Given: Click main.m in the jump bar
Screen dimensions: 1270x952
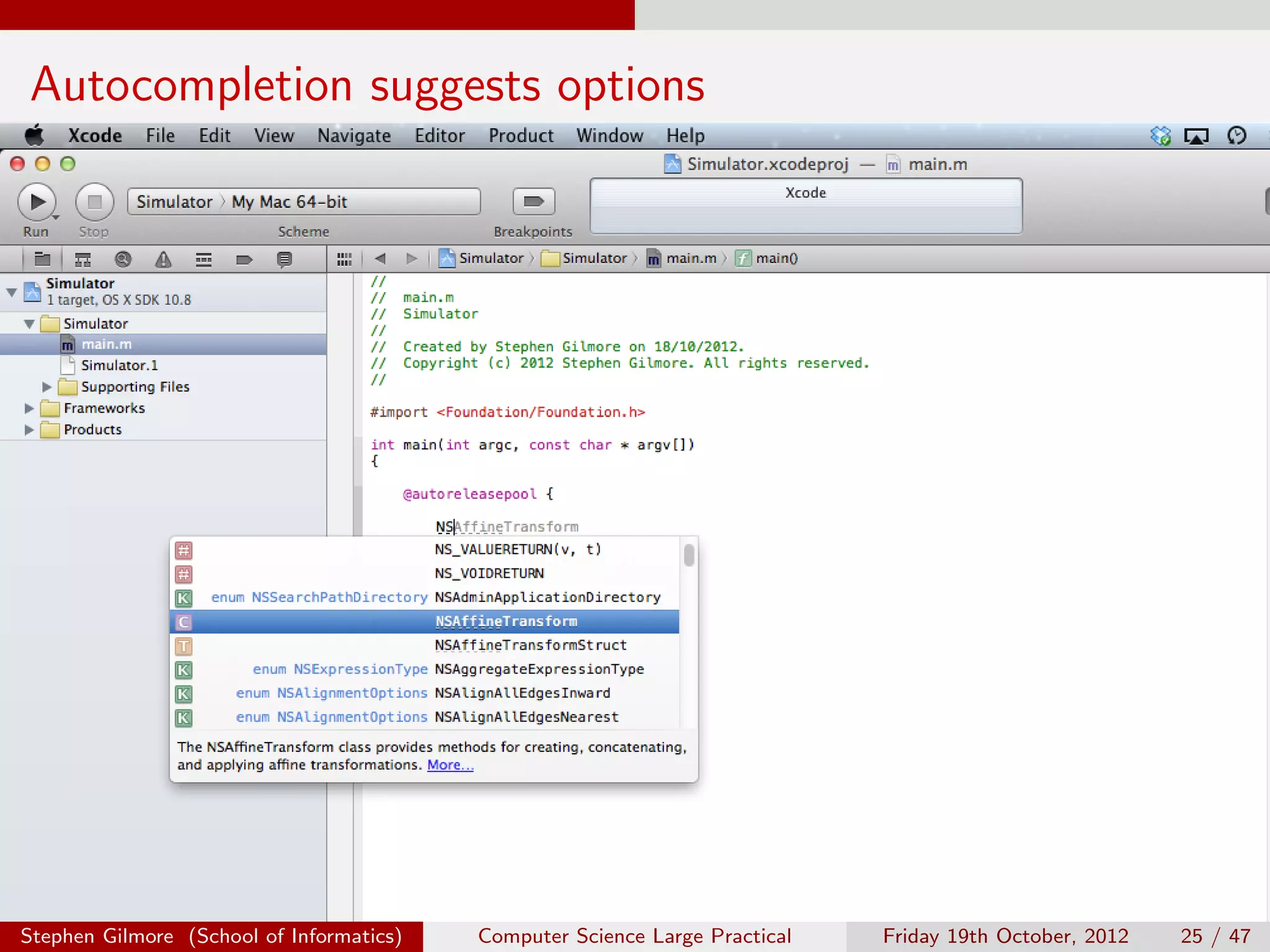Looking at the screenshot, I should (x=682, y=258).
